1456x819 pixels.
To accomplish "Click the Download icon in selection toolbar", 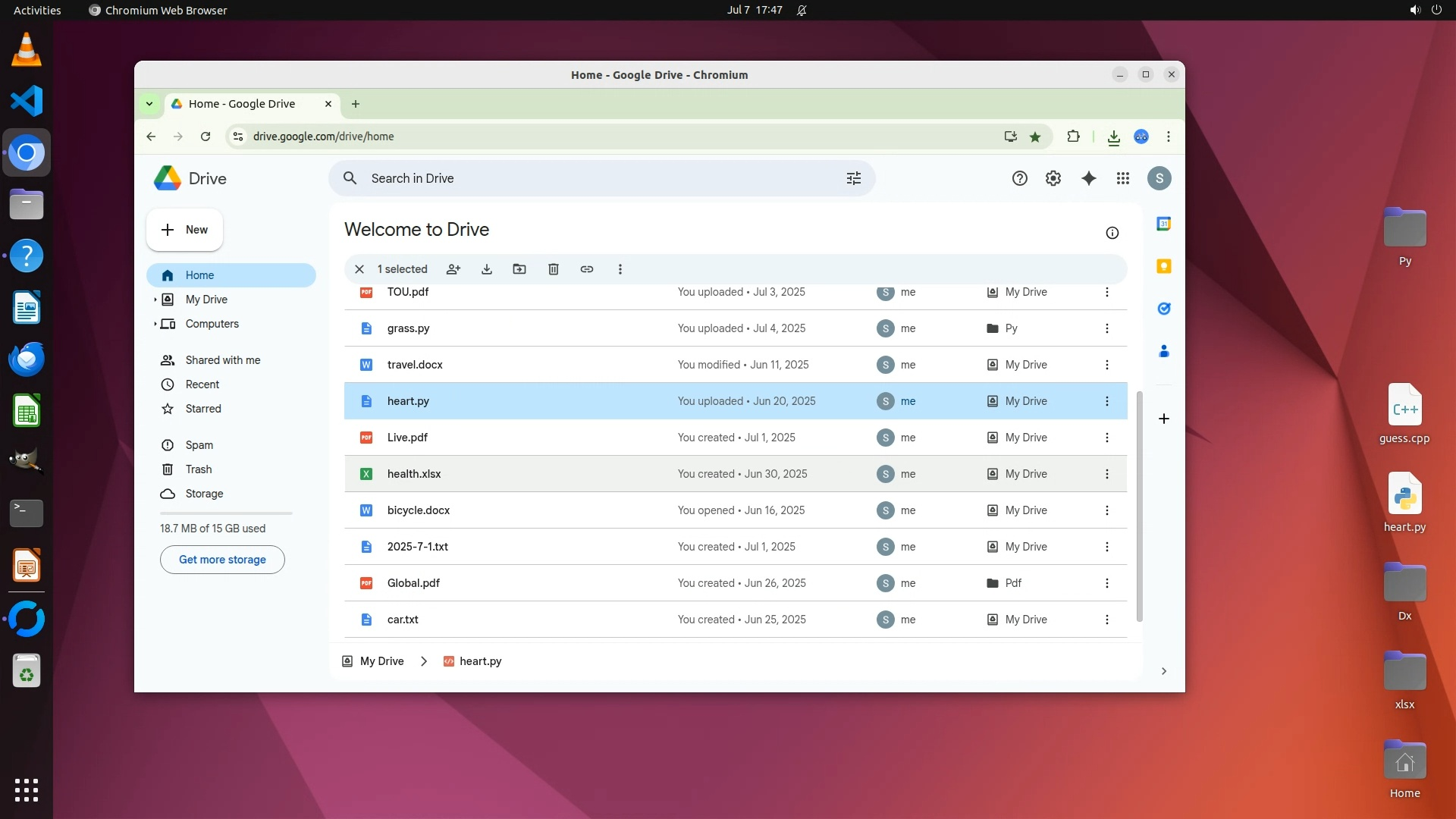I will point(487,269).
